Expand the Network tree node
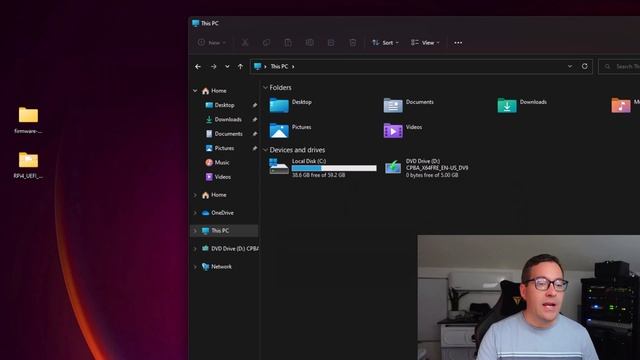The image size is (640, 360). click(195, 267)
